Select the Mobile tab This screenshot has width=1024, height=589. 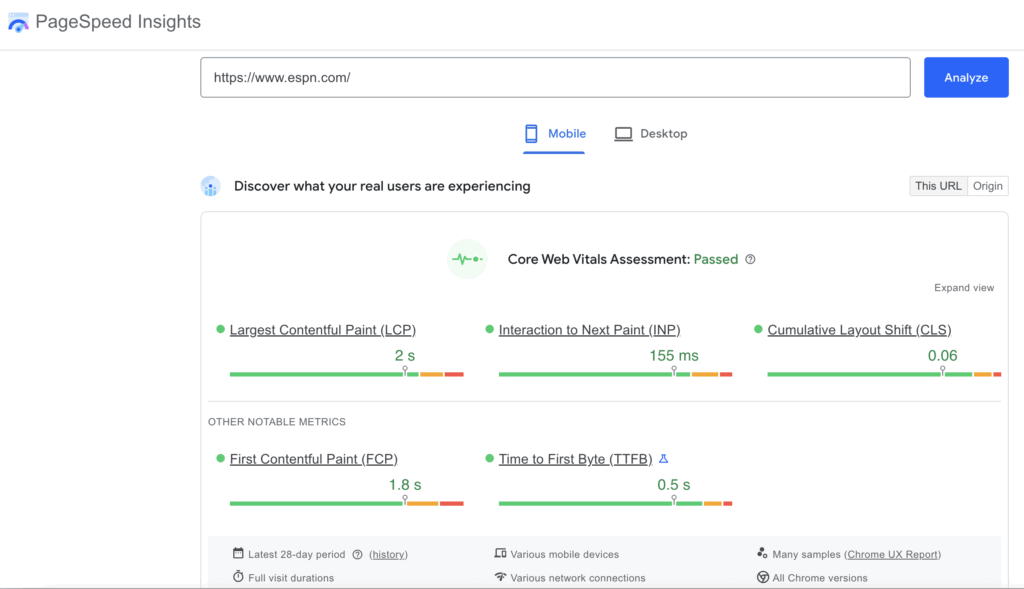[x=554, y=133]
